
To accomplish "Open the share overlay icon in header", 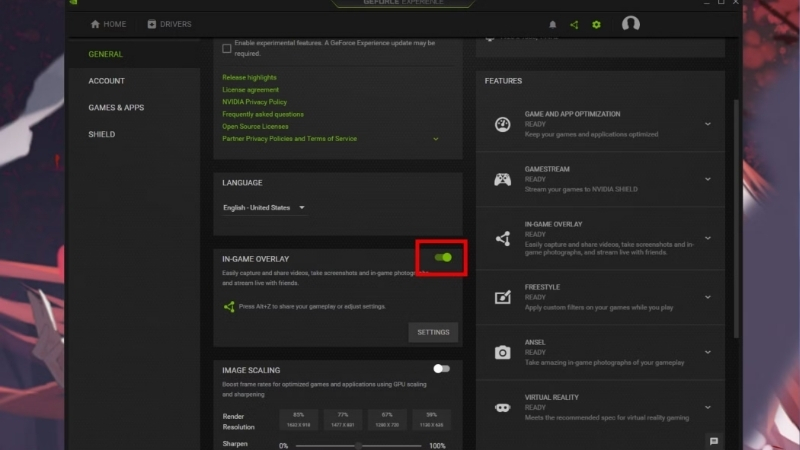I will [574, 24].
